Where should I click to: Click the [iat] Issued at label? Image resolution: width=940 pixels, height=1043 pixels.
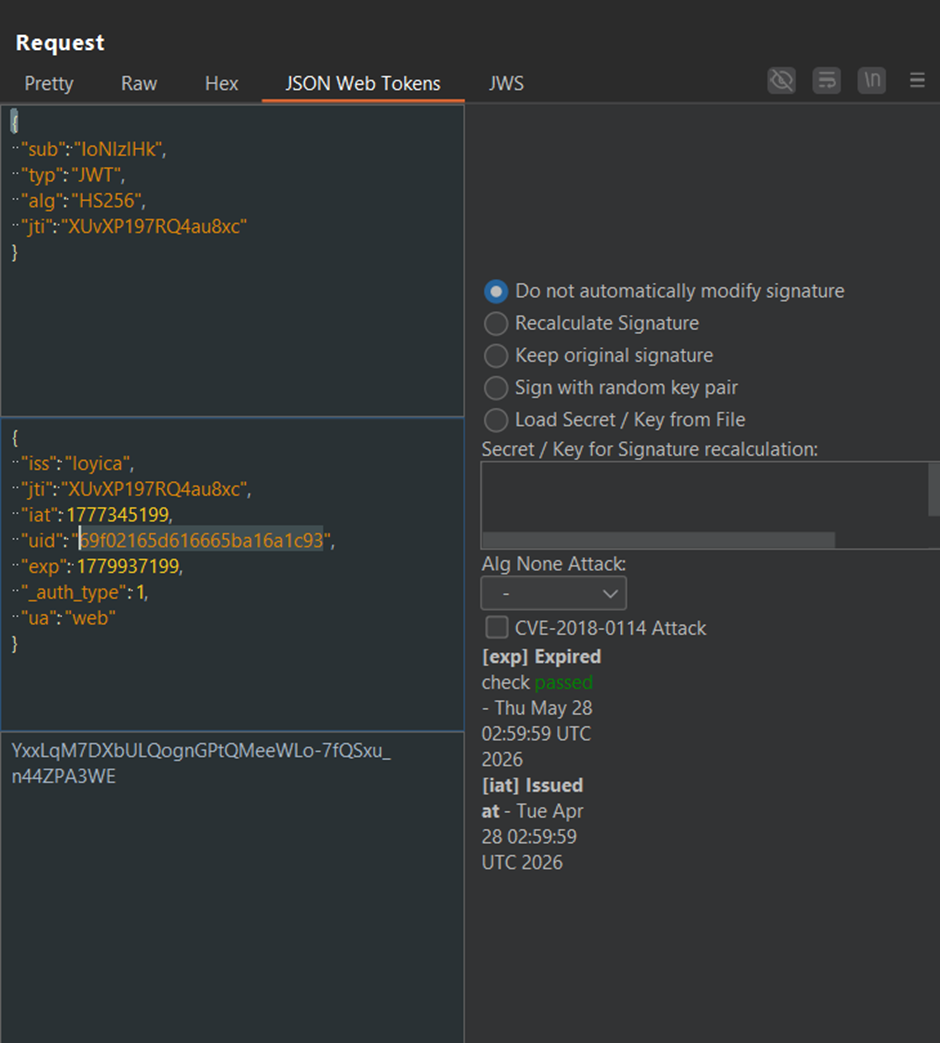click(532, 798)
